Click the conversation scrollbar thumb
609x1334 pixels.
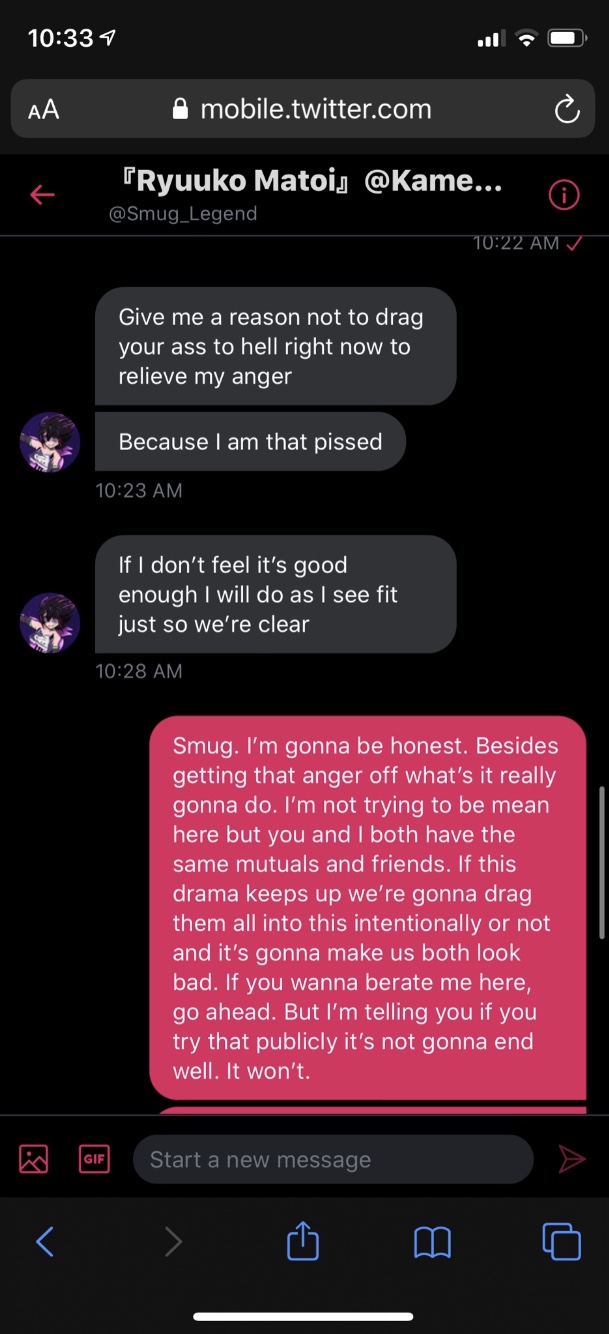pos(601,863)
